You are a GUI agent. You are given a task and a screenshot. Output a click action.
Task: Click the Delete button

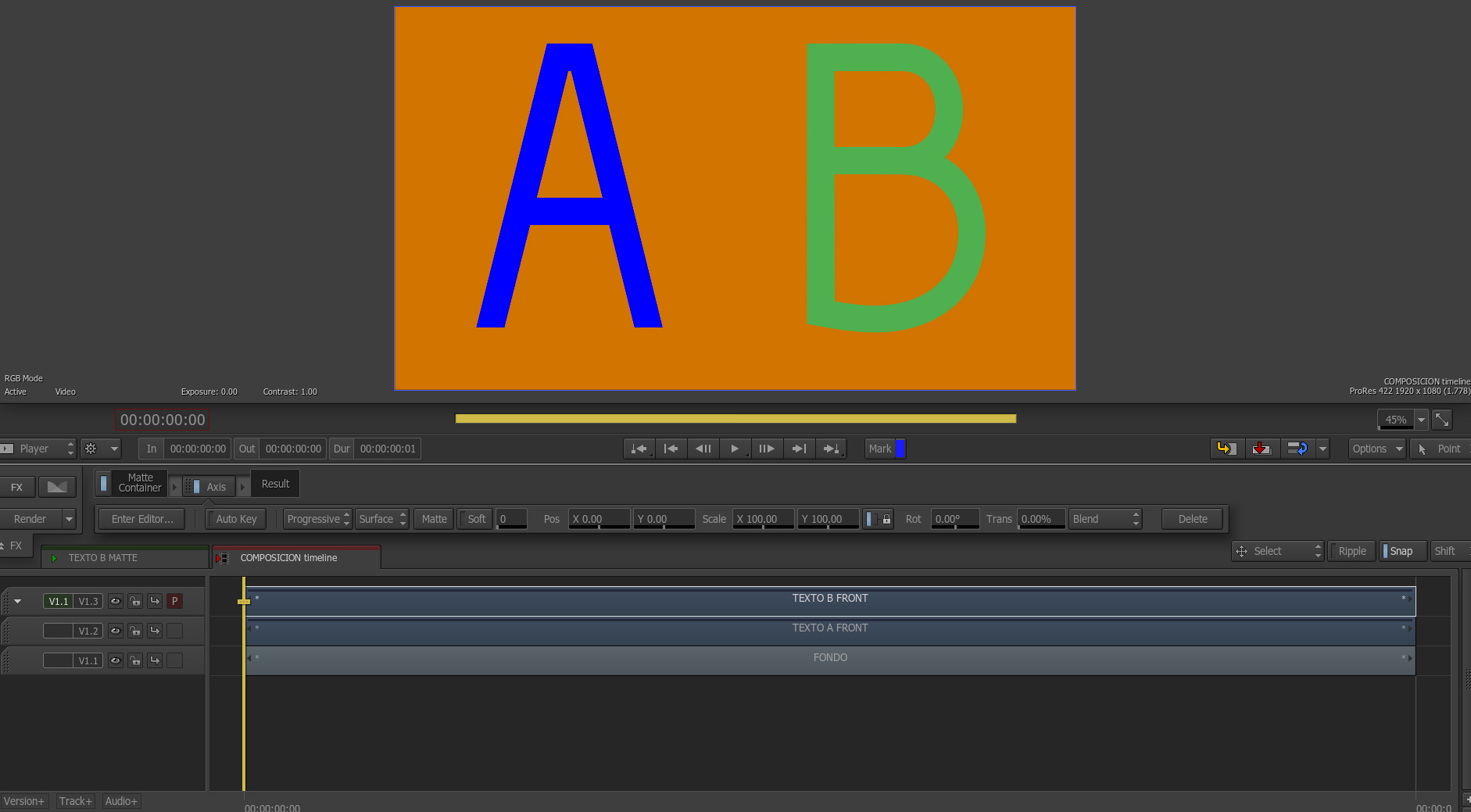[1192, 519]
